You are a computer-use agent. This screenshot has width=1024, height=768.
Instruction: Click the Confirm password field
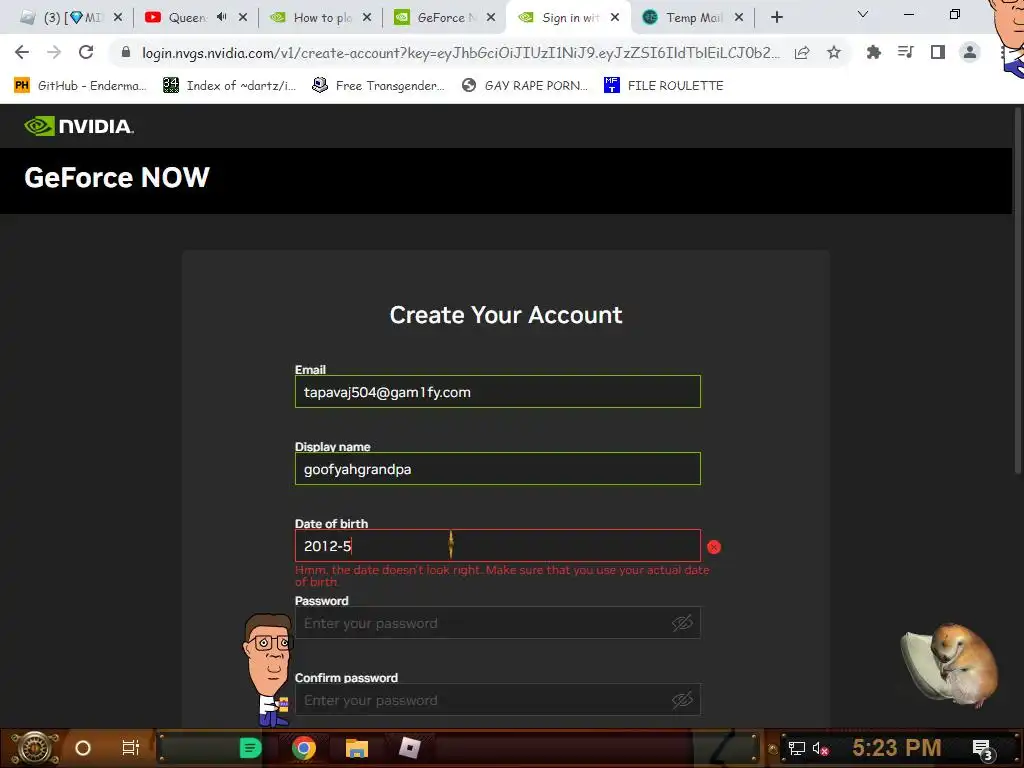pyautogui.click(x=498, y=700)
